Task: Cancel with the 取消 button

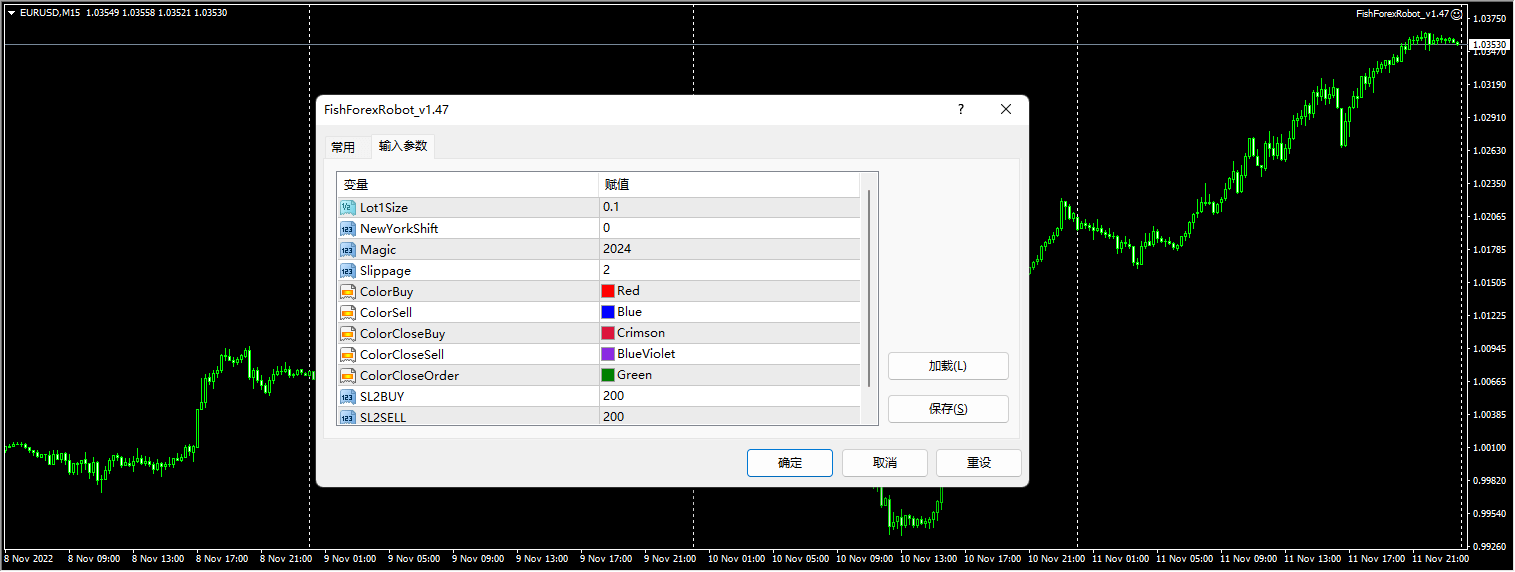Action: click(885, 463)
